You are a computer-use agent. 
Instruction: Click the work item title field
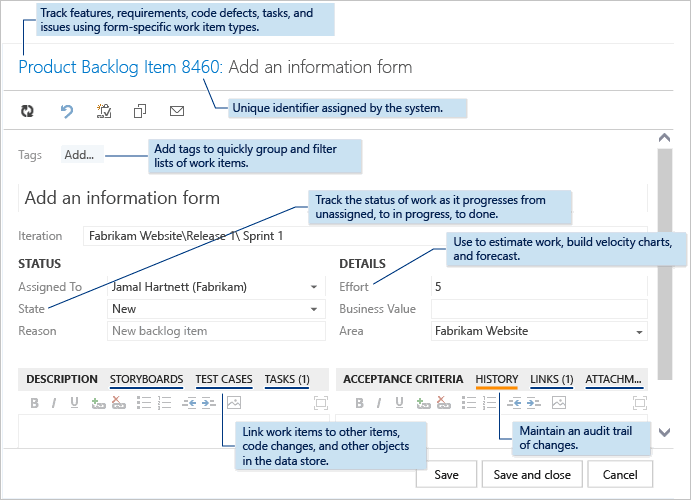[x=333, y=198]
